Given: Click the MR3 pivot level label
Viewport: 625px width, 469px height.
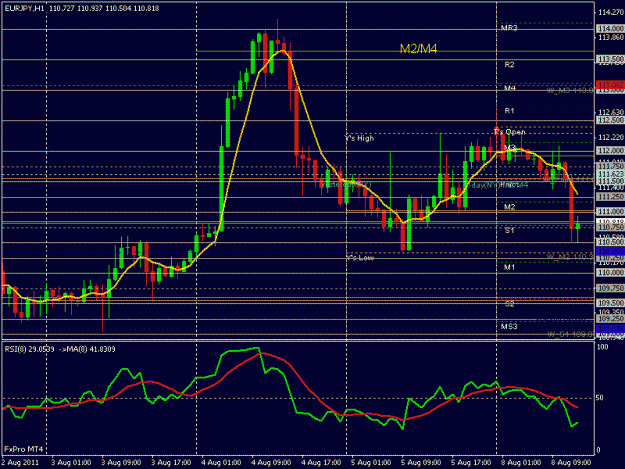Looking at the screenshot, I should [x=509, y=28].
